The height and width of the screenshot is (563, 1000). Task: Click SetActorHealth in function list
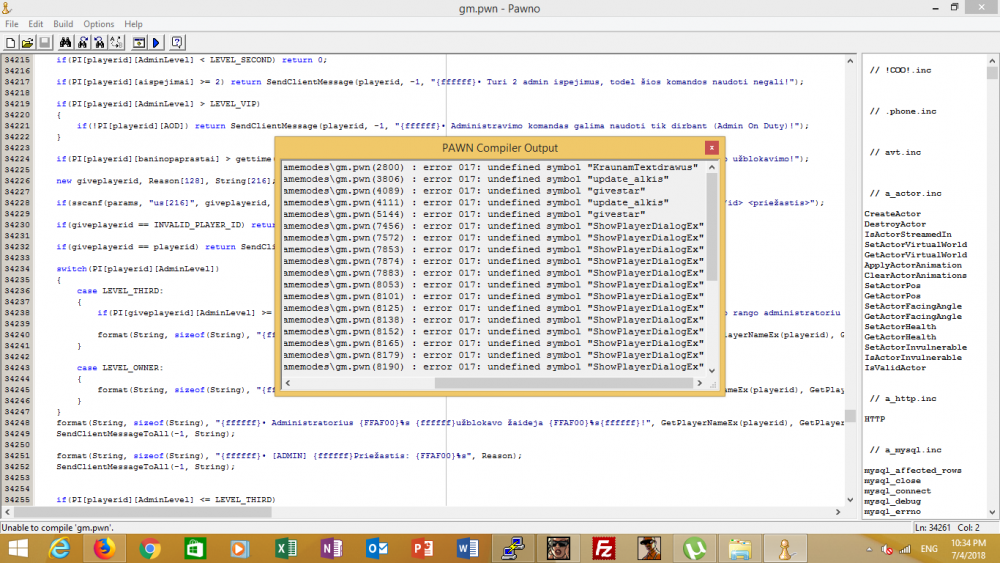pos(900,326)
